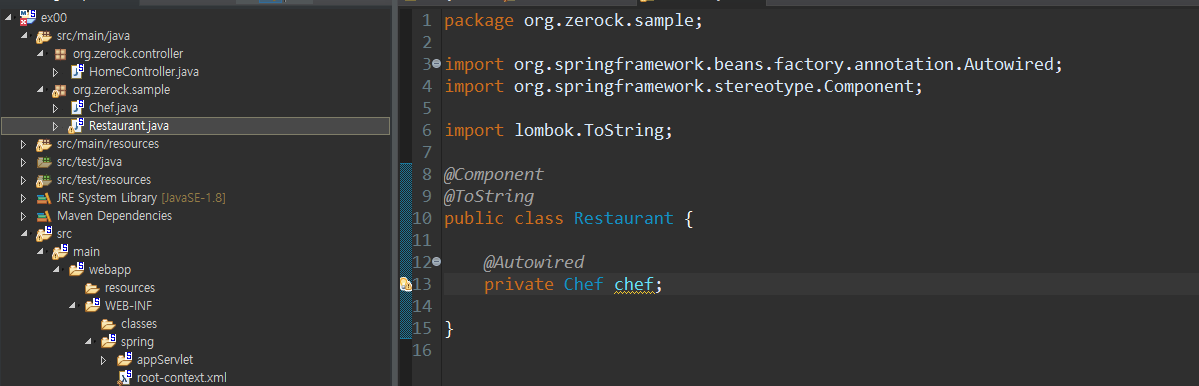Click the webapp folder icon
Screen dimensions: 1199x386
[76, 270]
